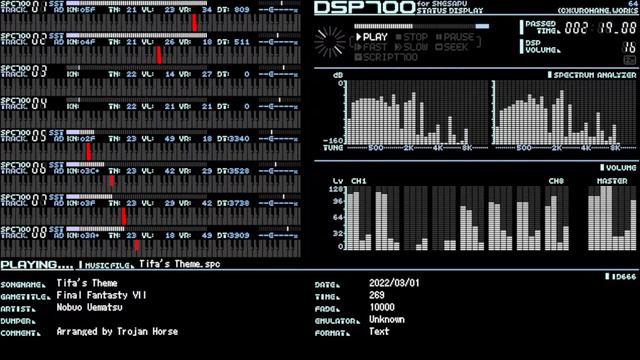Click the VOLUME section heading
The height and width of the screenshot is (360, 640).
coord(618,168)
